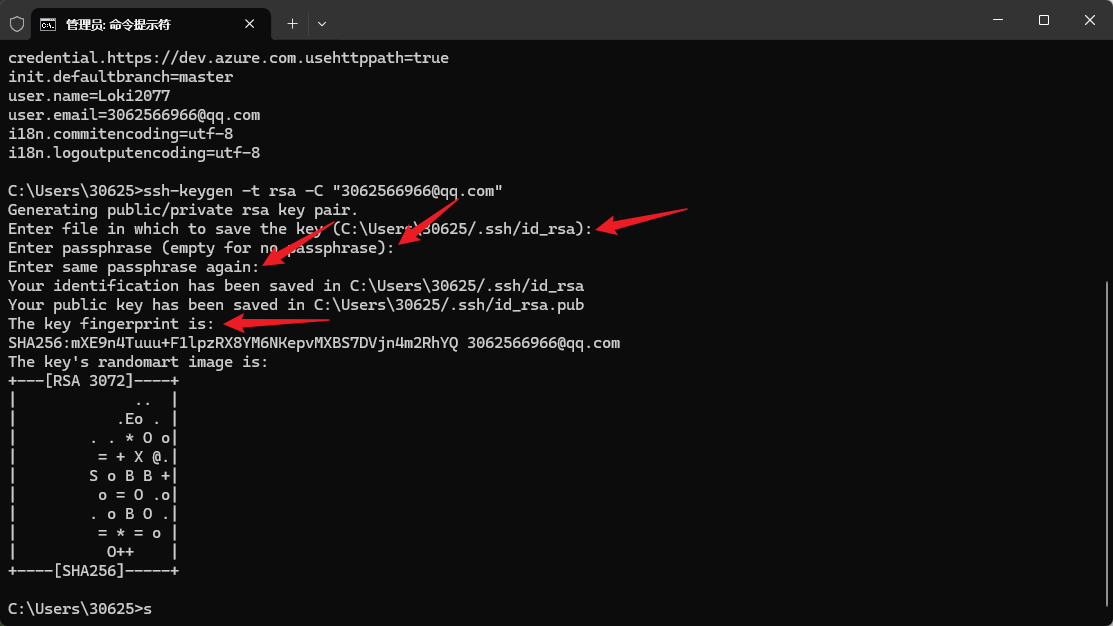Open the new tab profile dropdown
This screenshot has width=1113, height=626.
pyautogui.click(x=322, y=22)
